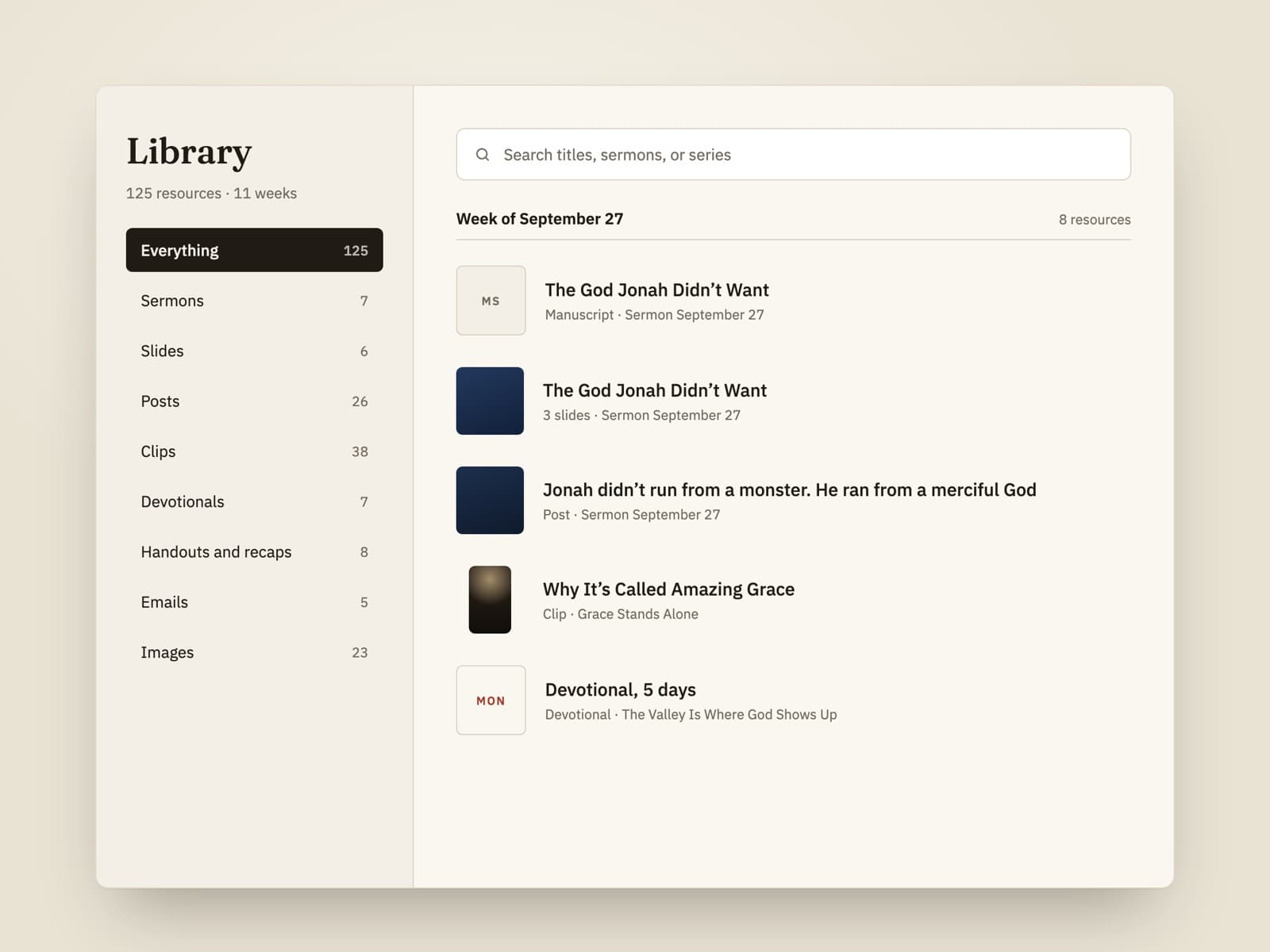Focus the search titles input field
This screenshot has height=952, width=1270.
click(793, 155)
